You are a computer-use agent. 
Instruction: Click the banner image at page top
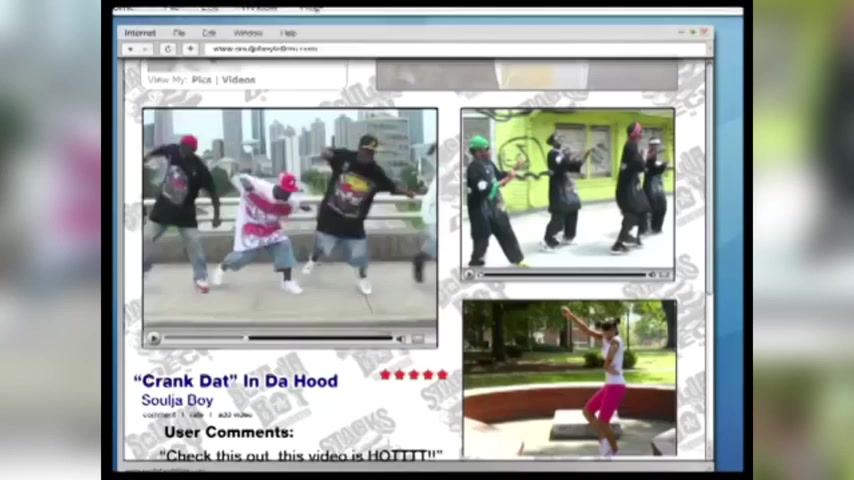pos(527,75)
